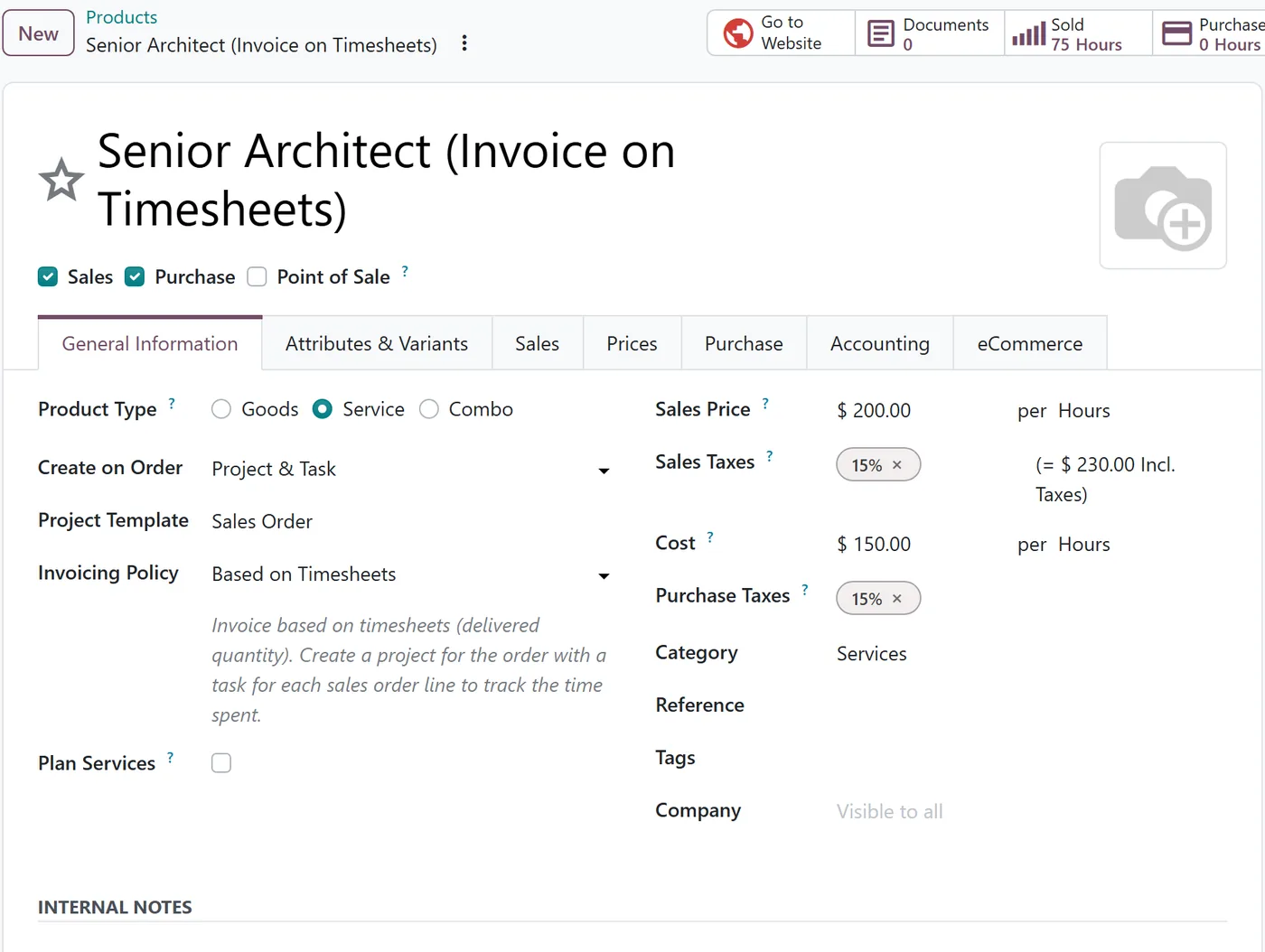
Task: Enable the Plan Services checkbox
Action: 221,763
